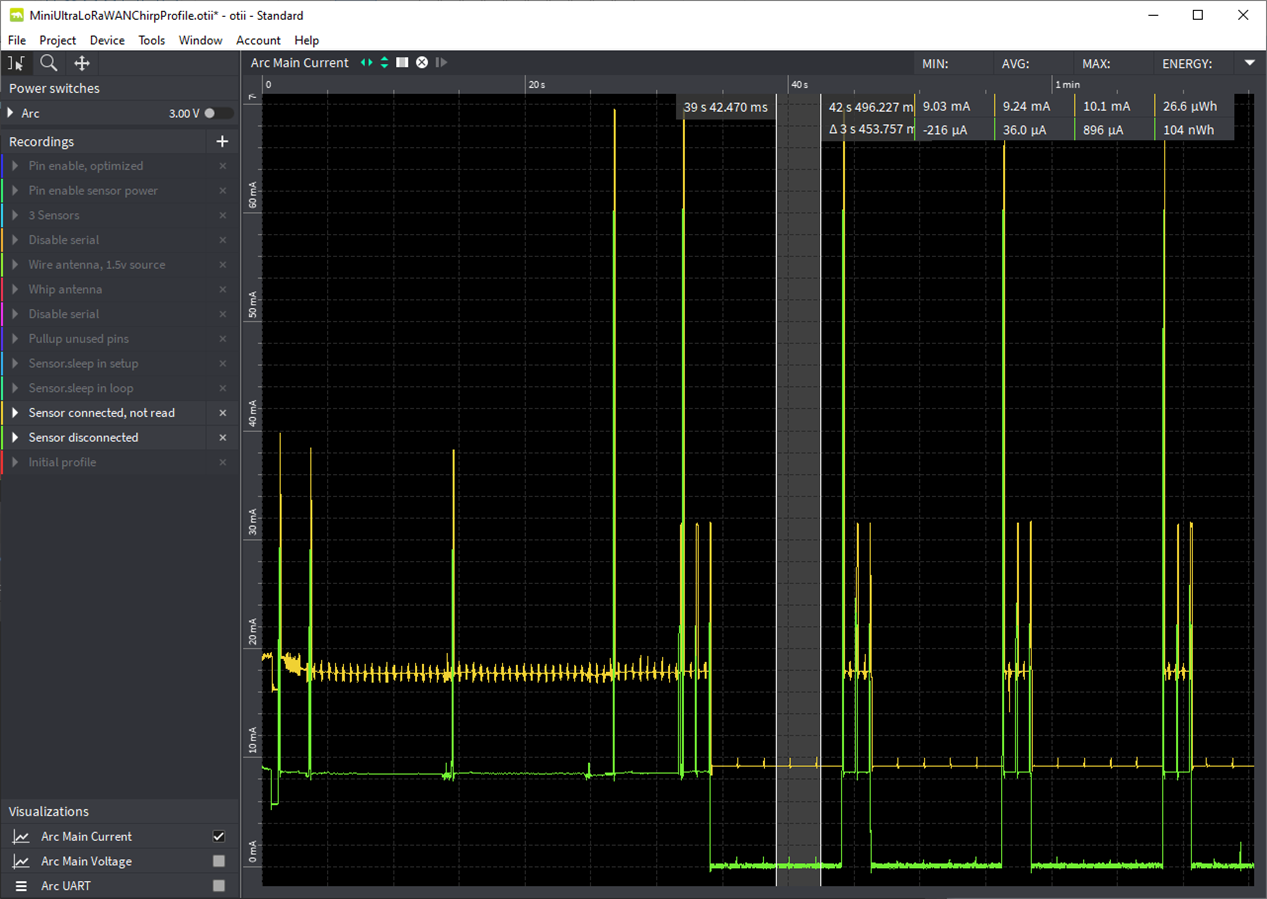Screen dimensions: 1267x899
Task: Click the white square graph icon
Action: pos(402,63)
